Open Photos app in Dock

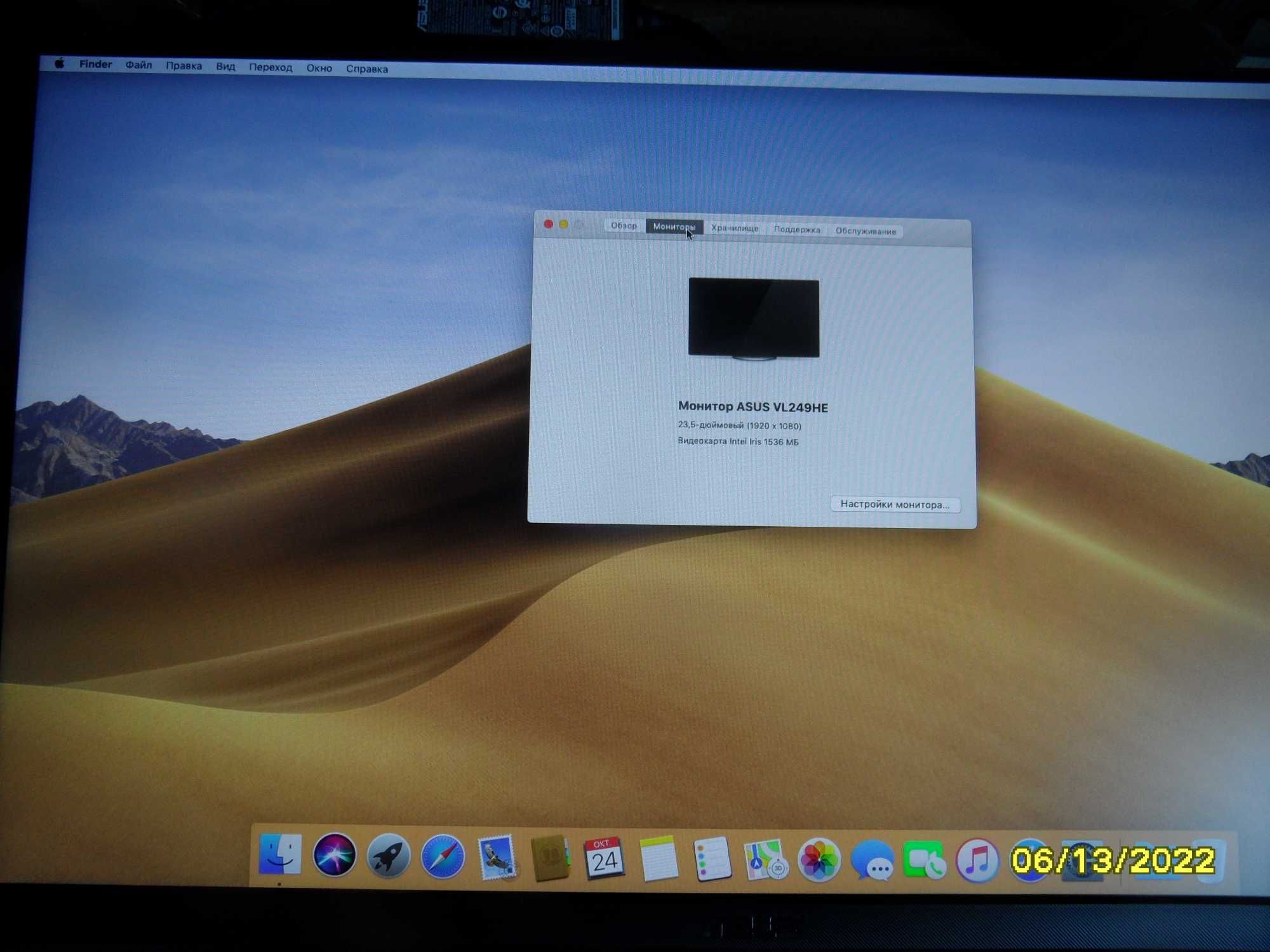coord(819,861)
